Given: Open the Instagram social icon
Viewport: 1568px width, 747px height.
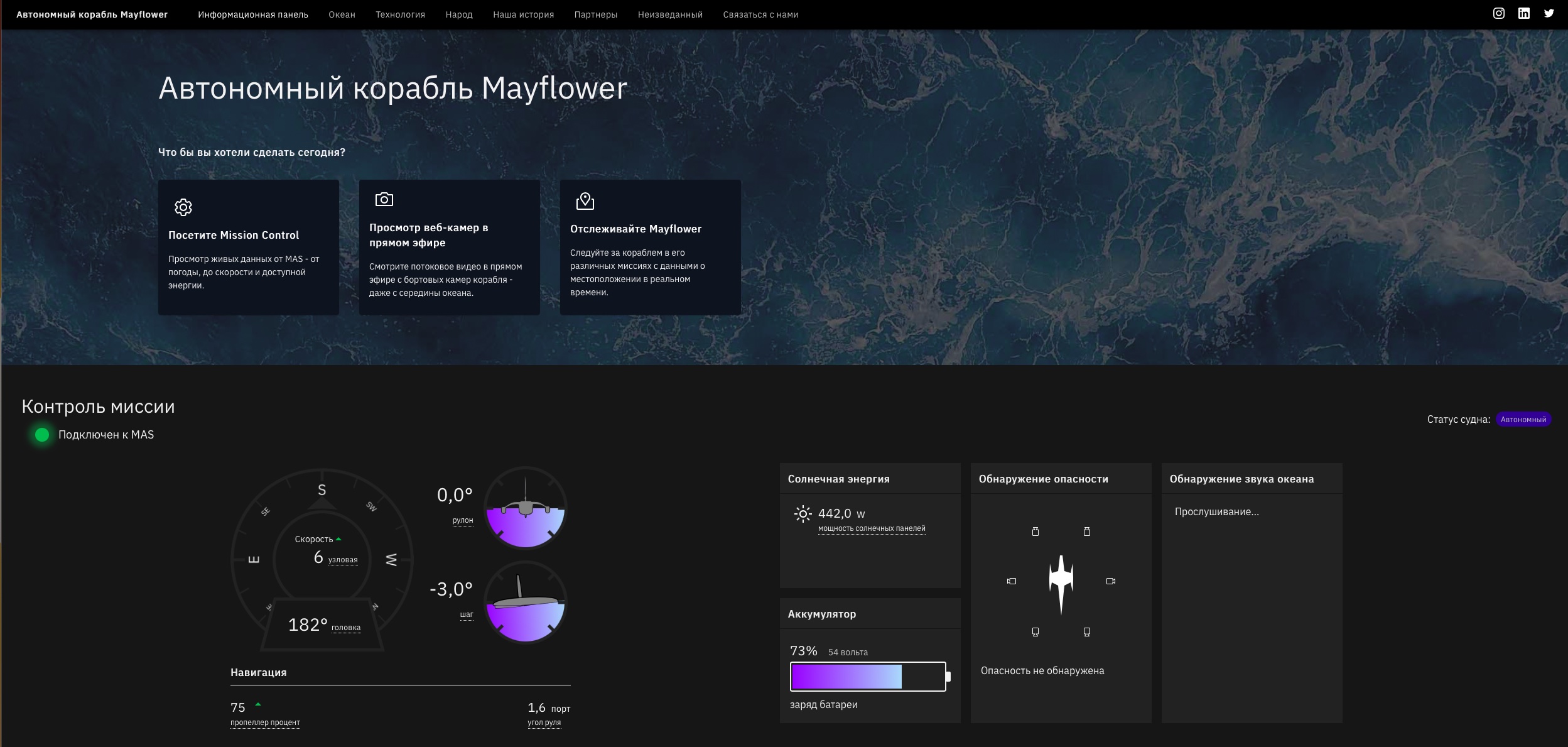Looking at the screenshot, I should click(x=1498, y=14).
